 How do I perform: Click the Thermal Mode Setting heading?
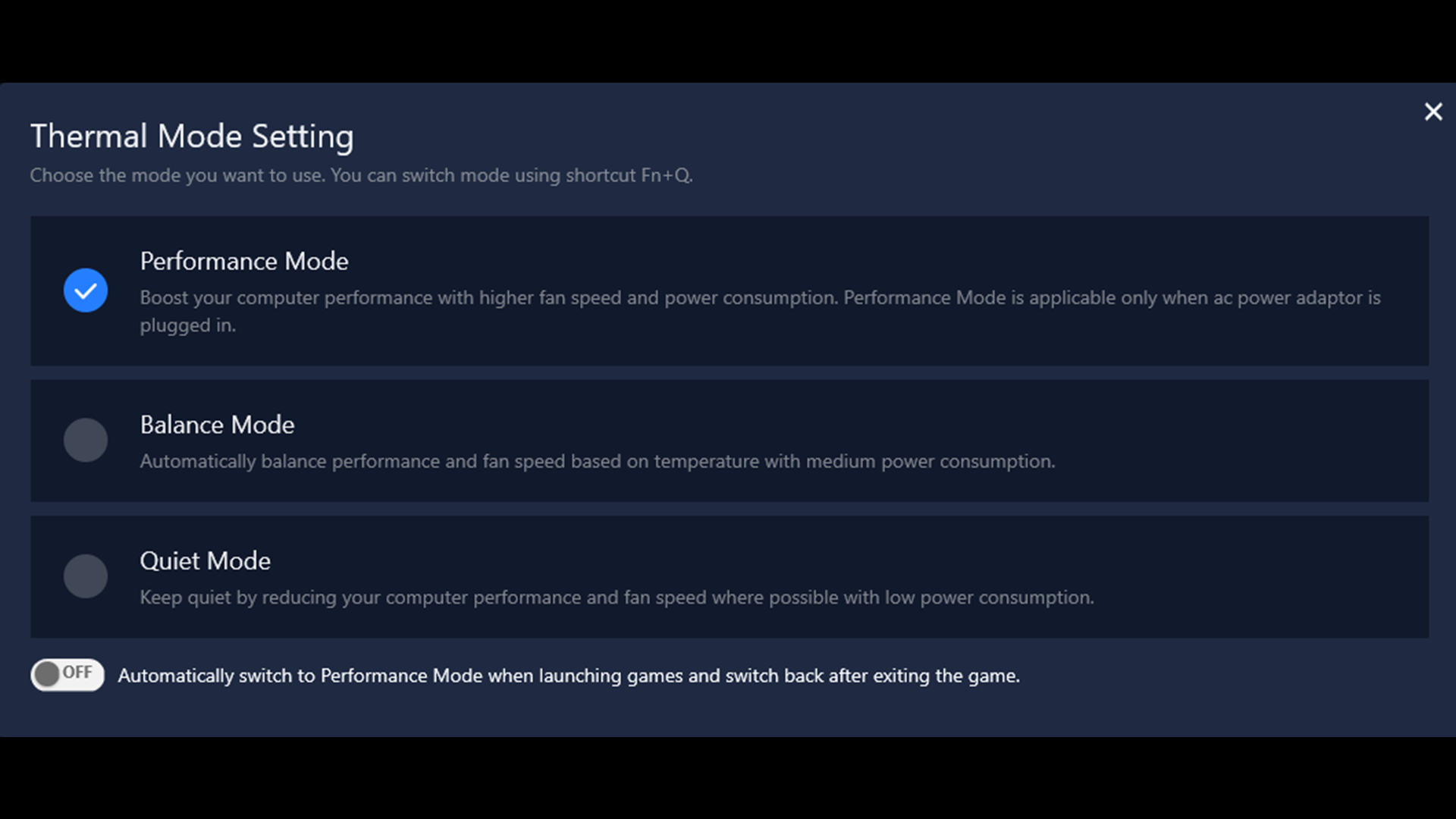click(x=192, y=136)
